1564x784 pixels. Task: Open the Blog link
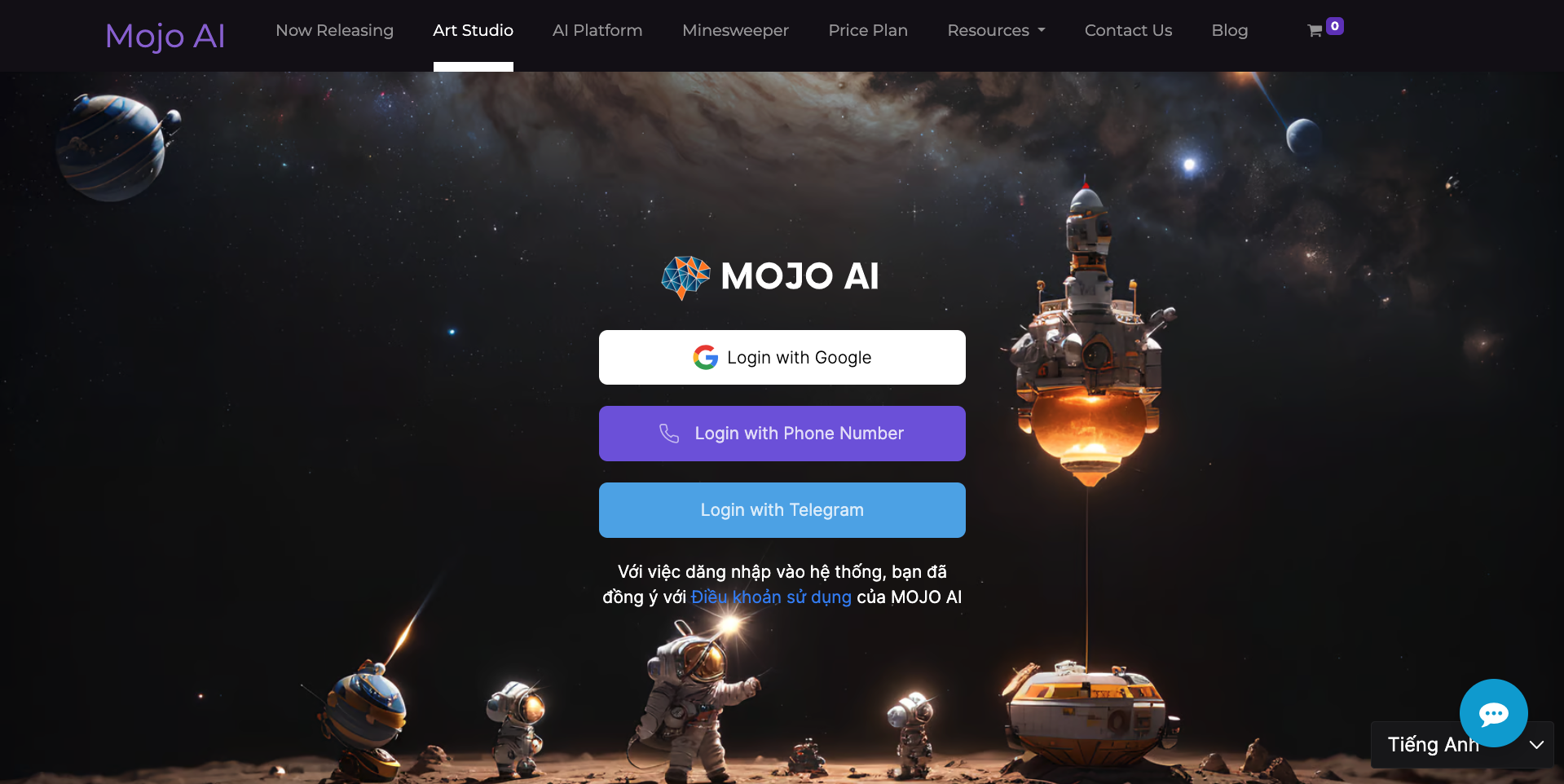pyautogui.click(x=1229, y=30)
